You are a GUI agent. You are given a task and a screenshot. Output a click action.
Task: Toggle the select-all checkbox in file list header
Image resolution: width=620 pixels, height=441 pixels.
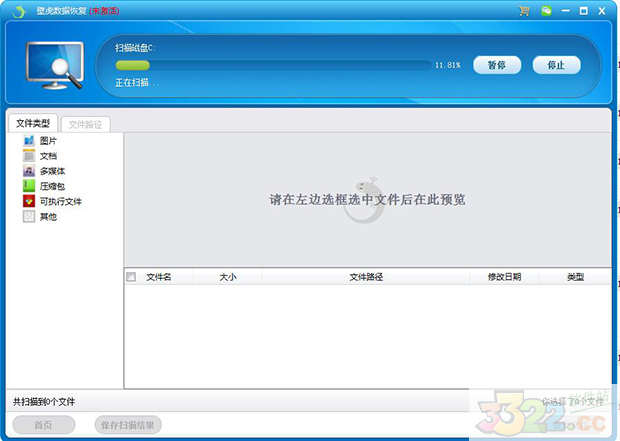(x=131, y=277)
